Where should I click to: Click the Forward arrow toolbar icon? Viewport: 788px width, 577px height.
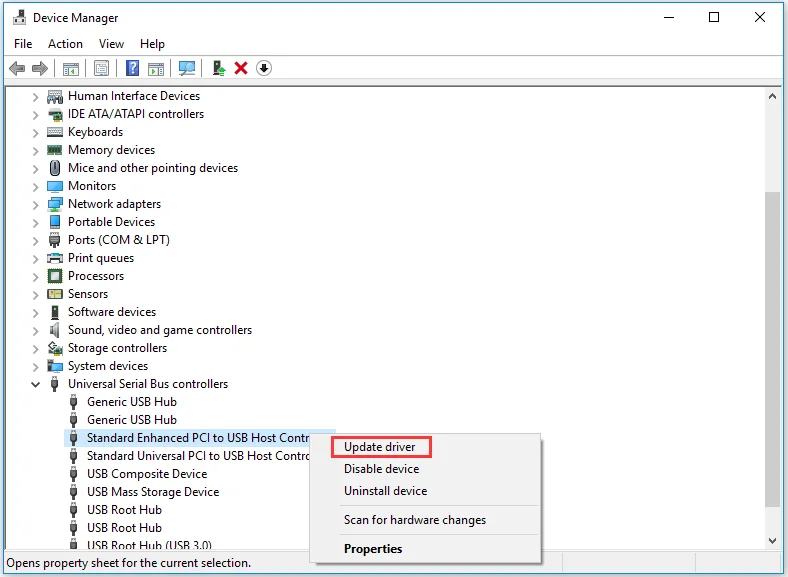click(40, 68)
